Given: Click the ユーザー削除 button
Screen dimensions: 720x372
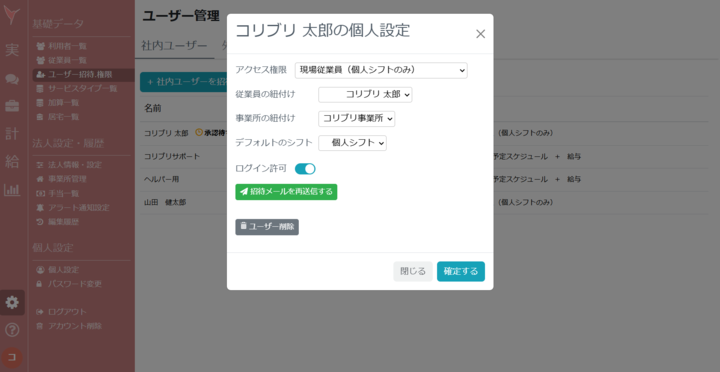Looking at the screenshot, I should pos(267,227).
